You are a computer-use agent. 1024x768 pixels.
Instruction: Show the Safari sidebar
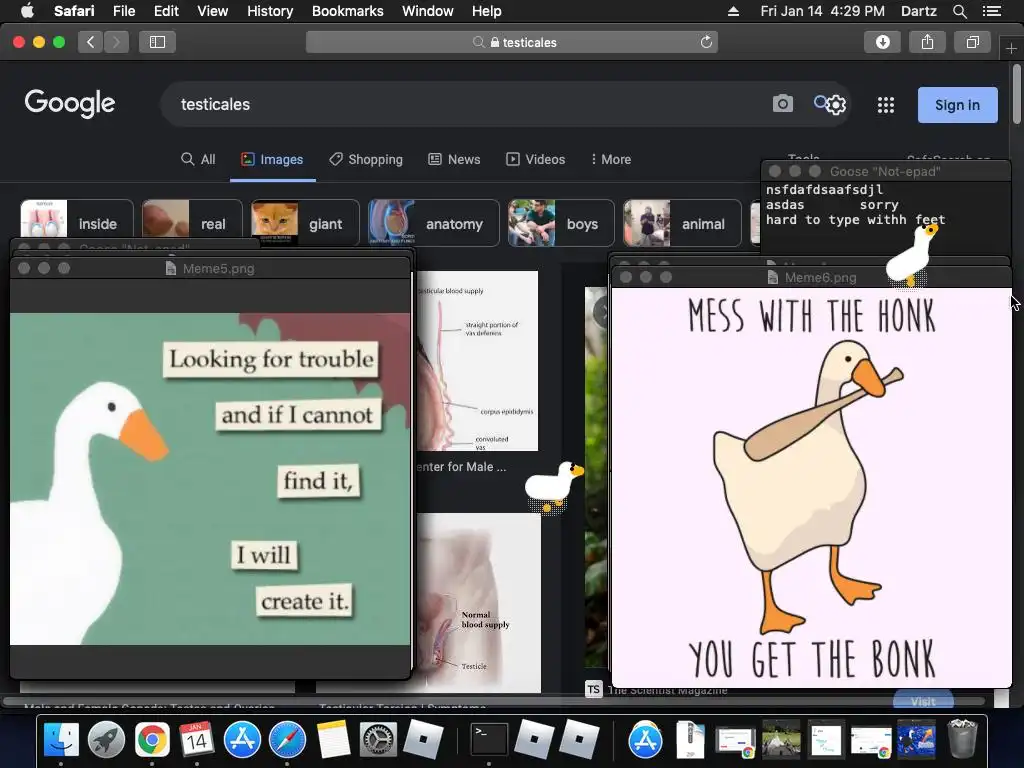[157, 42]
